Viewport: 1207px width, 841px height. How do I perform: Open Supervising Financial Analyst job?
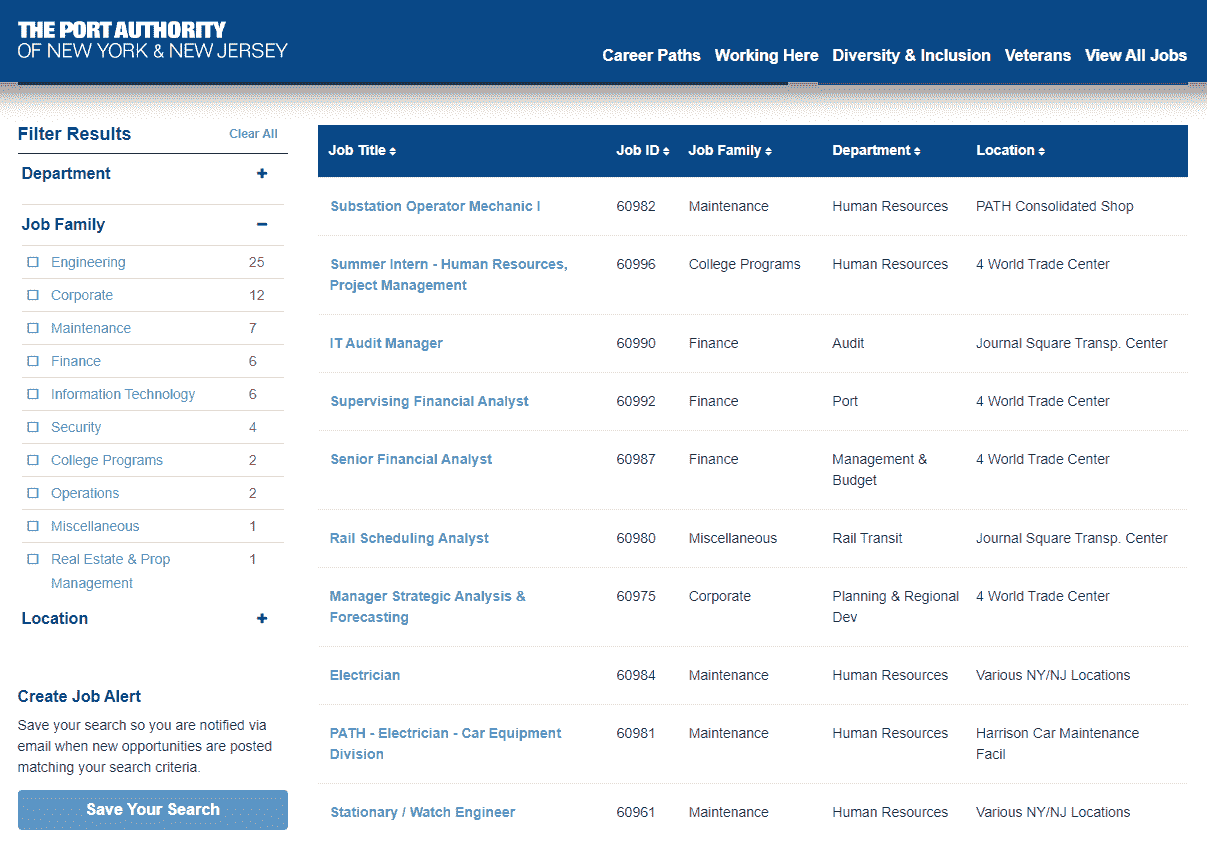[429, 401]
